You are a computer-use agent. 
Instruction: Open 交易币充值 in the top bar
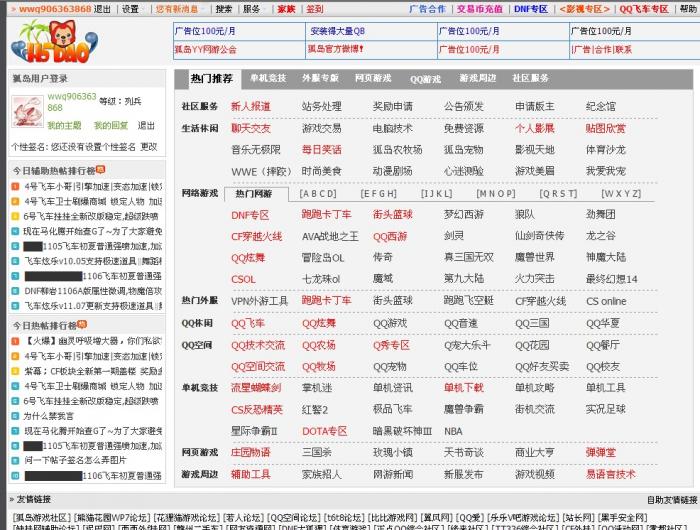(x=479, y=9)
